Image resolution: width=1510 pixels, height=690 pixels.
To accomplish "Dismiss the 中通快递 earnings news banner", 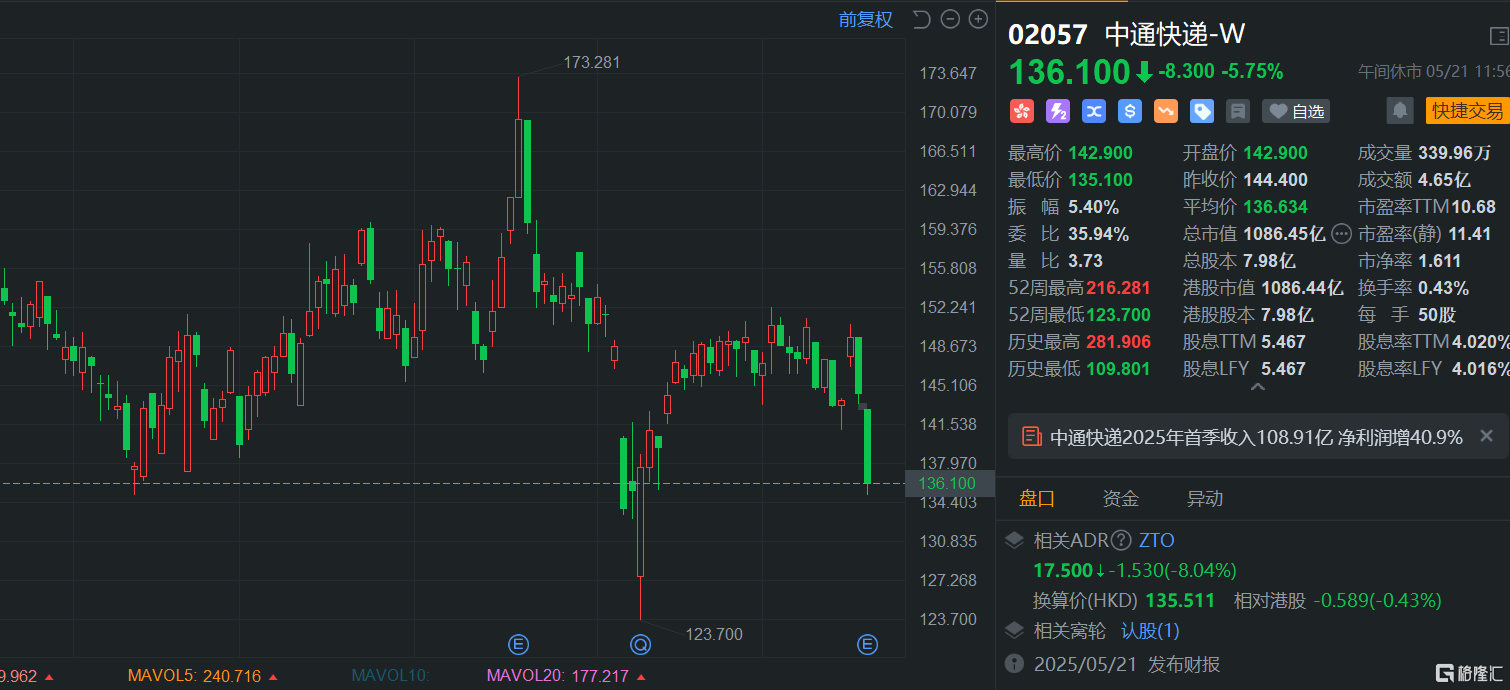I will point(1486,436).
